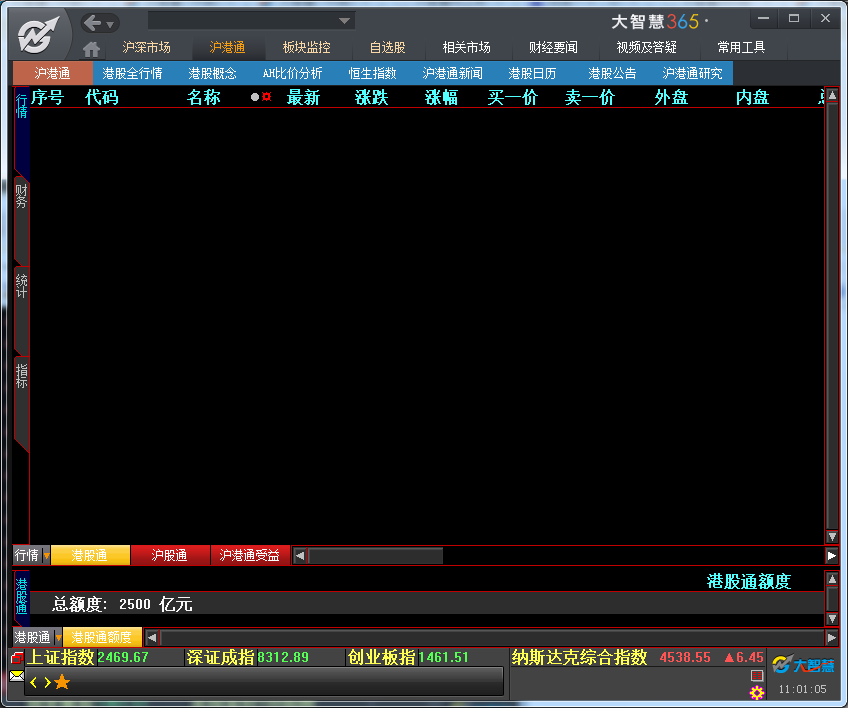Image resolution: width=848 pixels, height=708 pixels.
Task: Click the red window icon beside 上证指数
Action: coord(17,658)
